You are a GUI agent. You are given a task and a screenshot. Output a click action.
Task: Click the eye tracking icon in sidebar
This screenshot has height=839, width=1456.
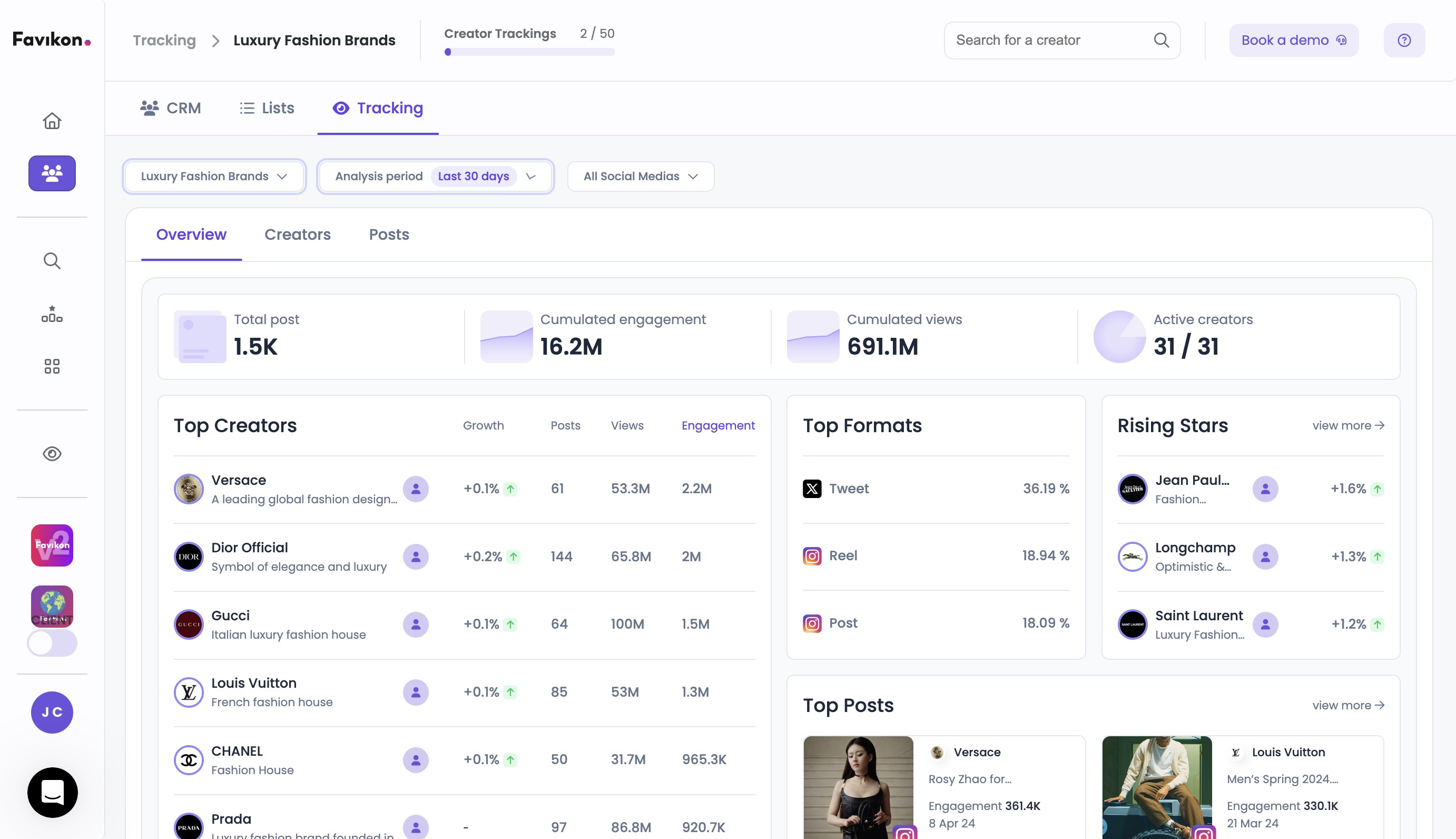(52, 454)
